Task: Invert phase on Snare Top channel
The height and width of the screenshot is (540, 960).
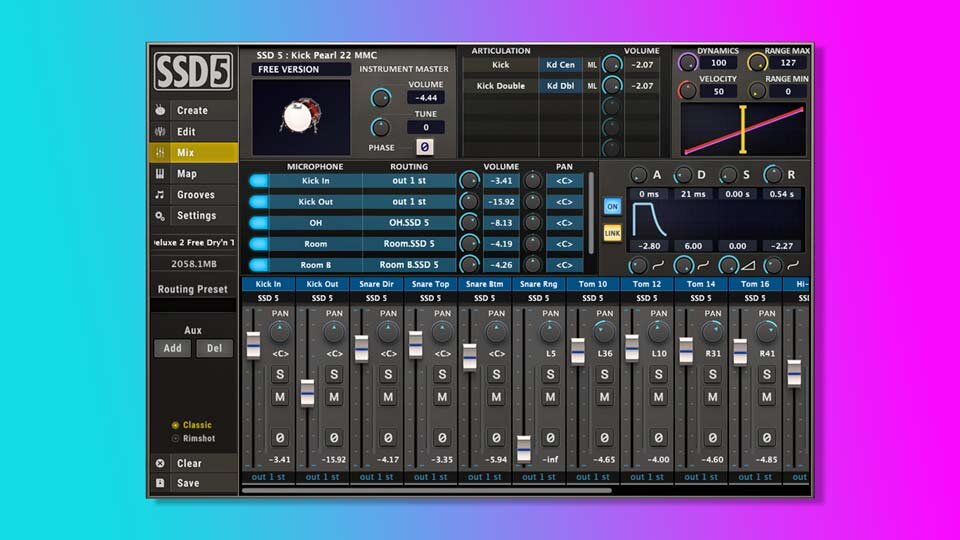Action: pyautogui.click(x=442, y=438)
